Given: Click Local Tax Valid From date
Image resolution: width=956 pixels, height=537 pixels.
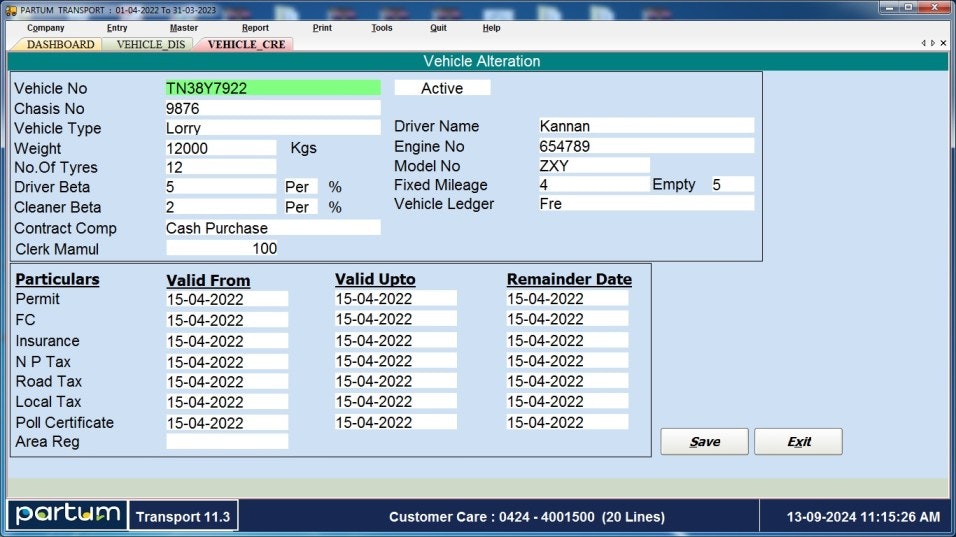Looking at the screenshot, I should (227, 402).
